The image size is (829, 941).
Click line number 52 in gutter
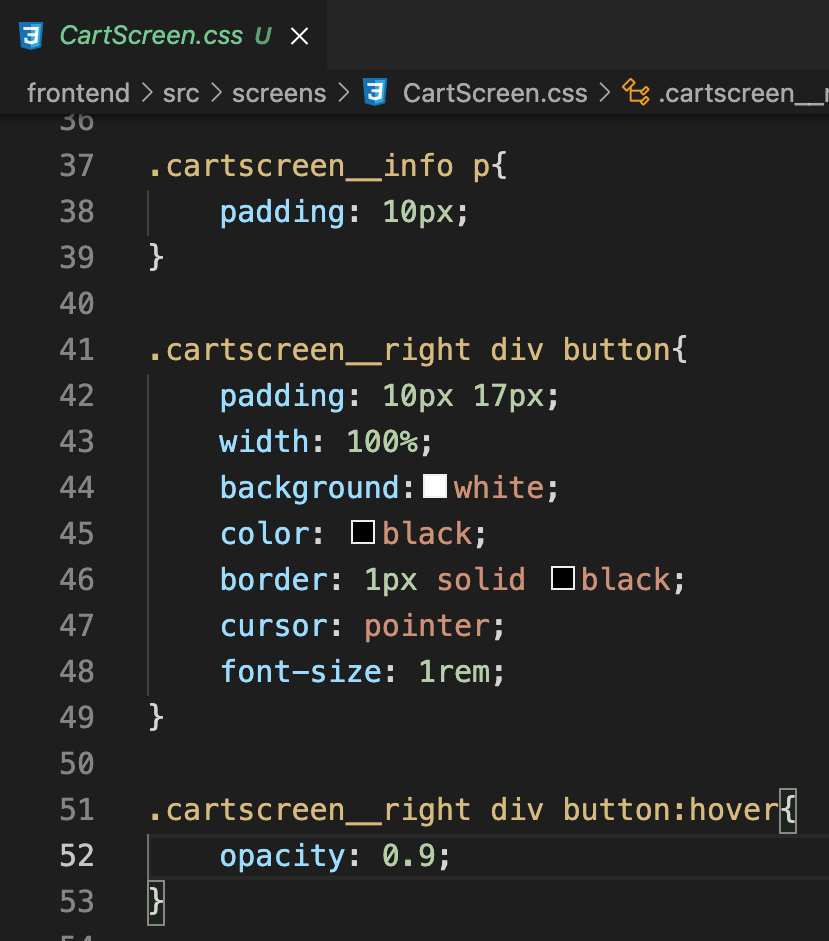(x=77, y=855)
